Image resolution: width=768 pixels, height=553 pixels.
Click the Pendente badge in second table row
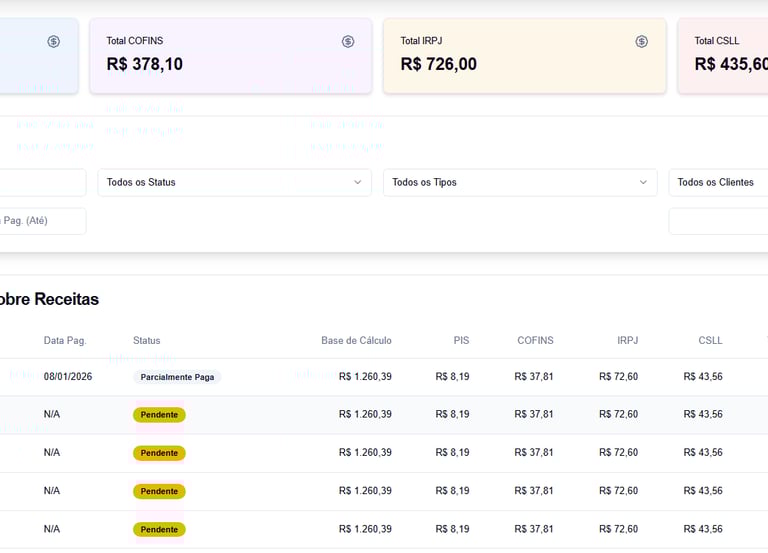(x=159, y=414)
